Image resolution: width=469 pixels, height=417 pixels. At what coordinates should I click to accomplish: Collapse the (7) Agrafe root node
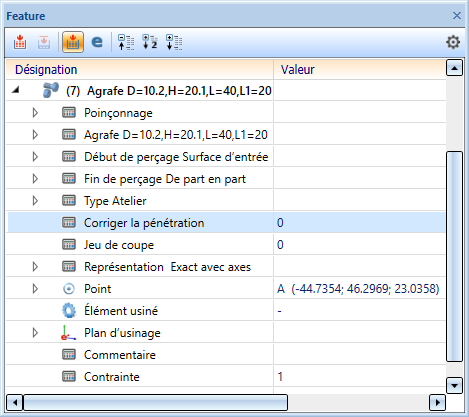click(15, 90)
